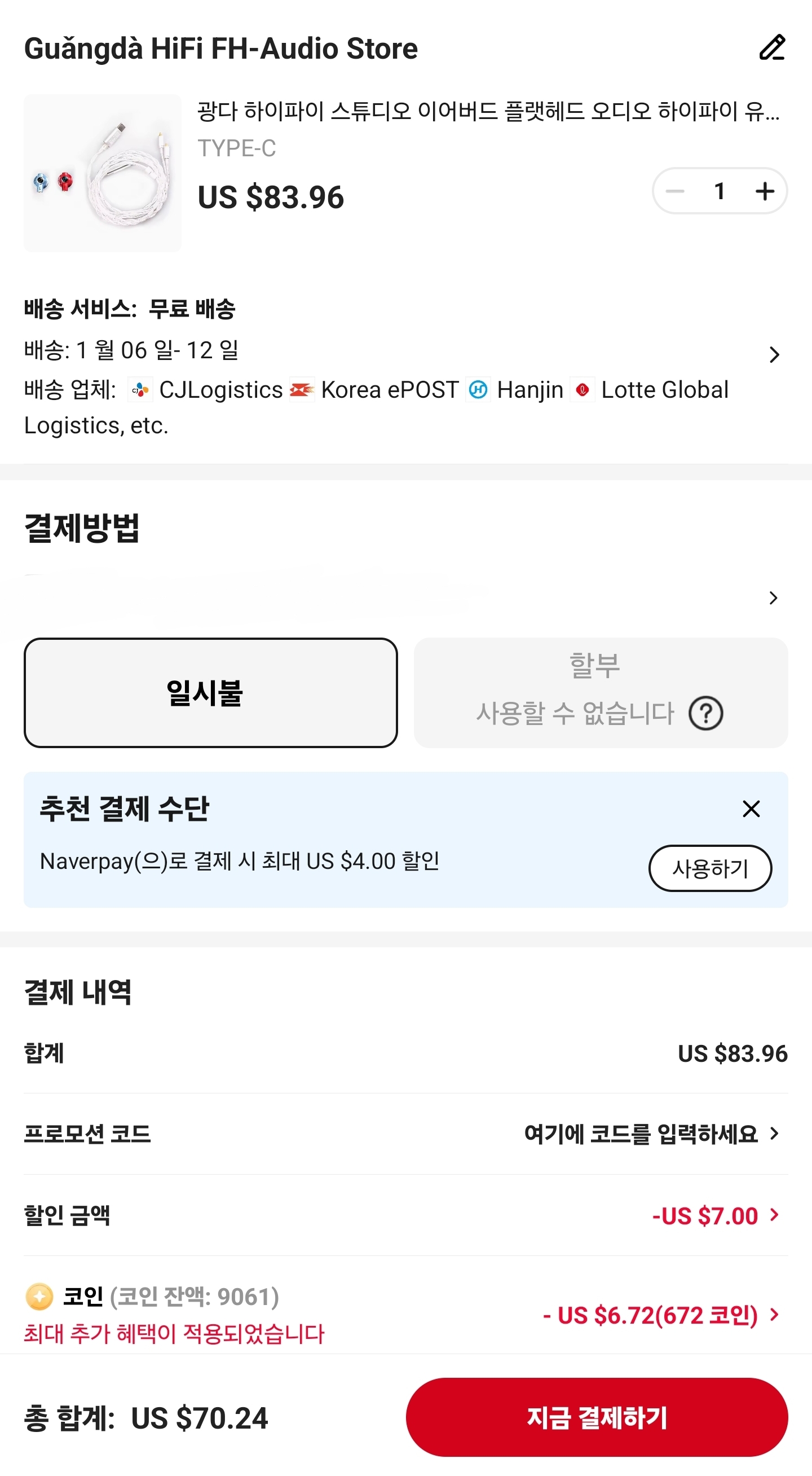812x1476 pixels.
Task: Click the Hanjin logistics icon
Action: [x=479, y=390]
